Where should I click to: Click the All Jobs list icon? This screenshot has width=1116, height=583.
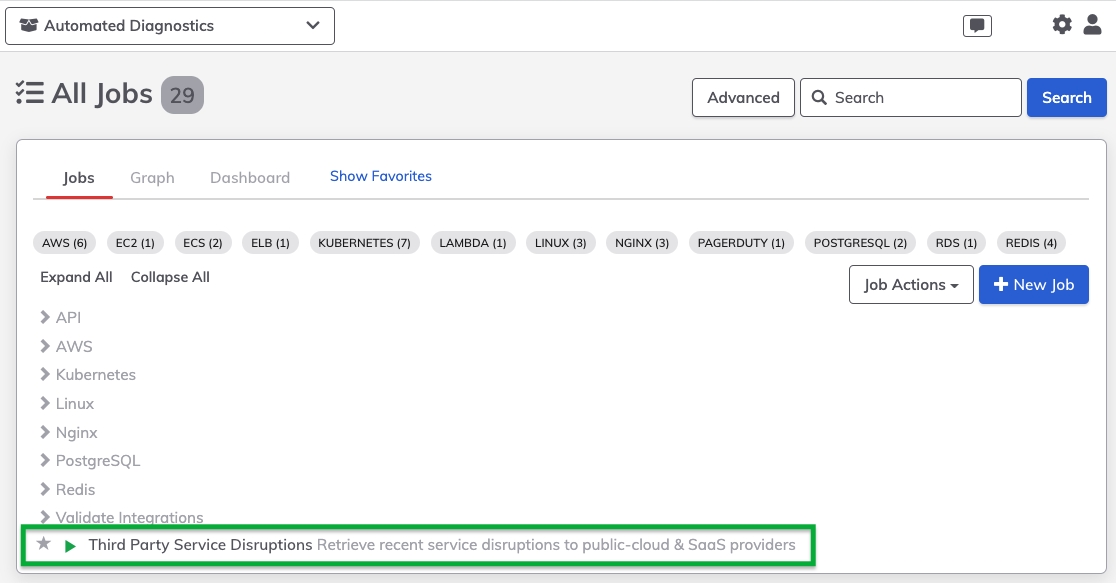coord(30,93)
